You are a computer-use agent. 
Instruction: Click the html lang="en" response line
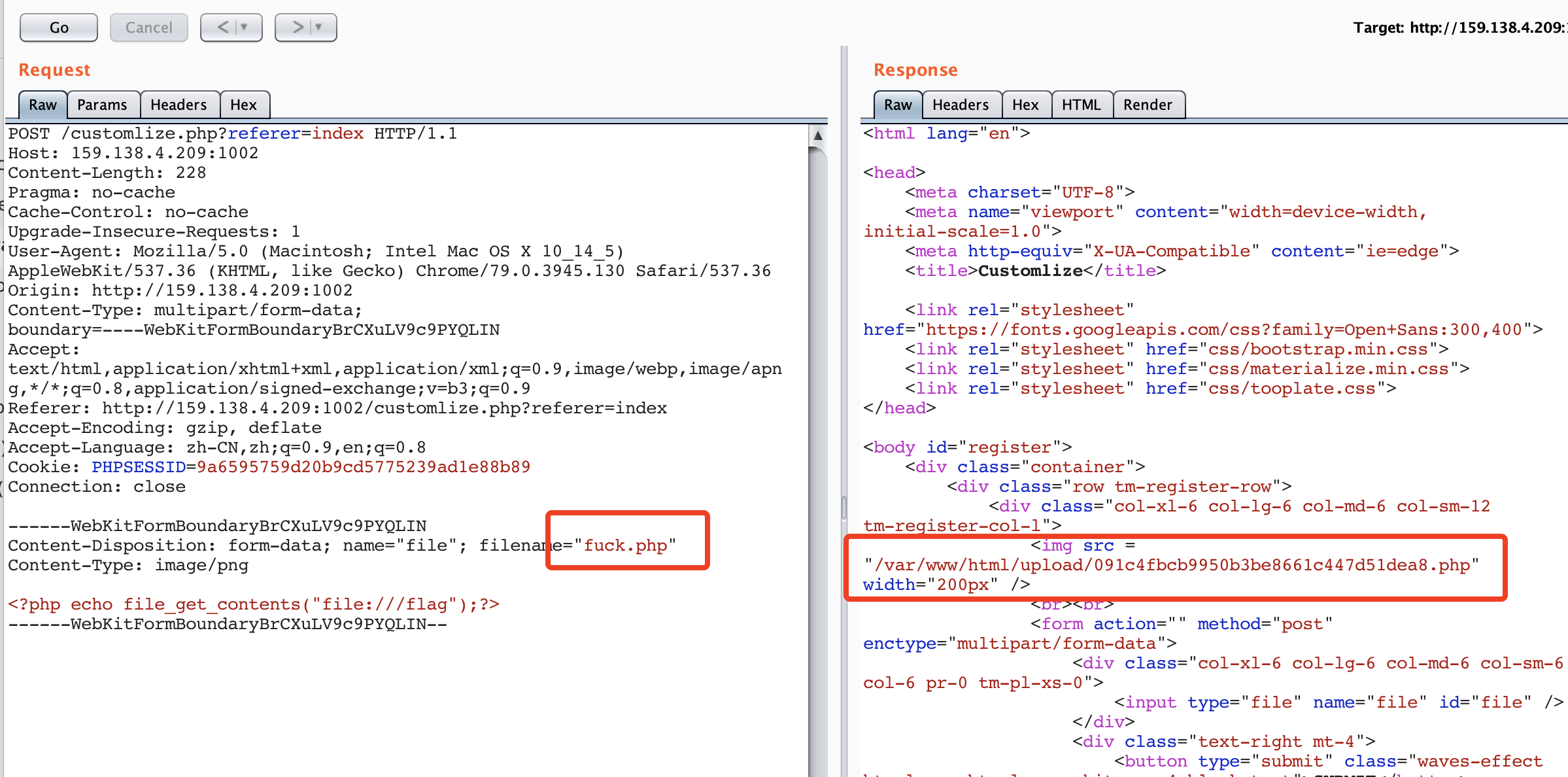click(x=946, y=133)
